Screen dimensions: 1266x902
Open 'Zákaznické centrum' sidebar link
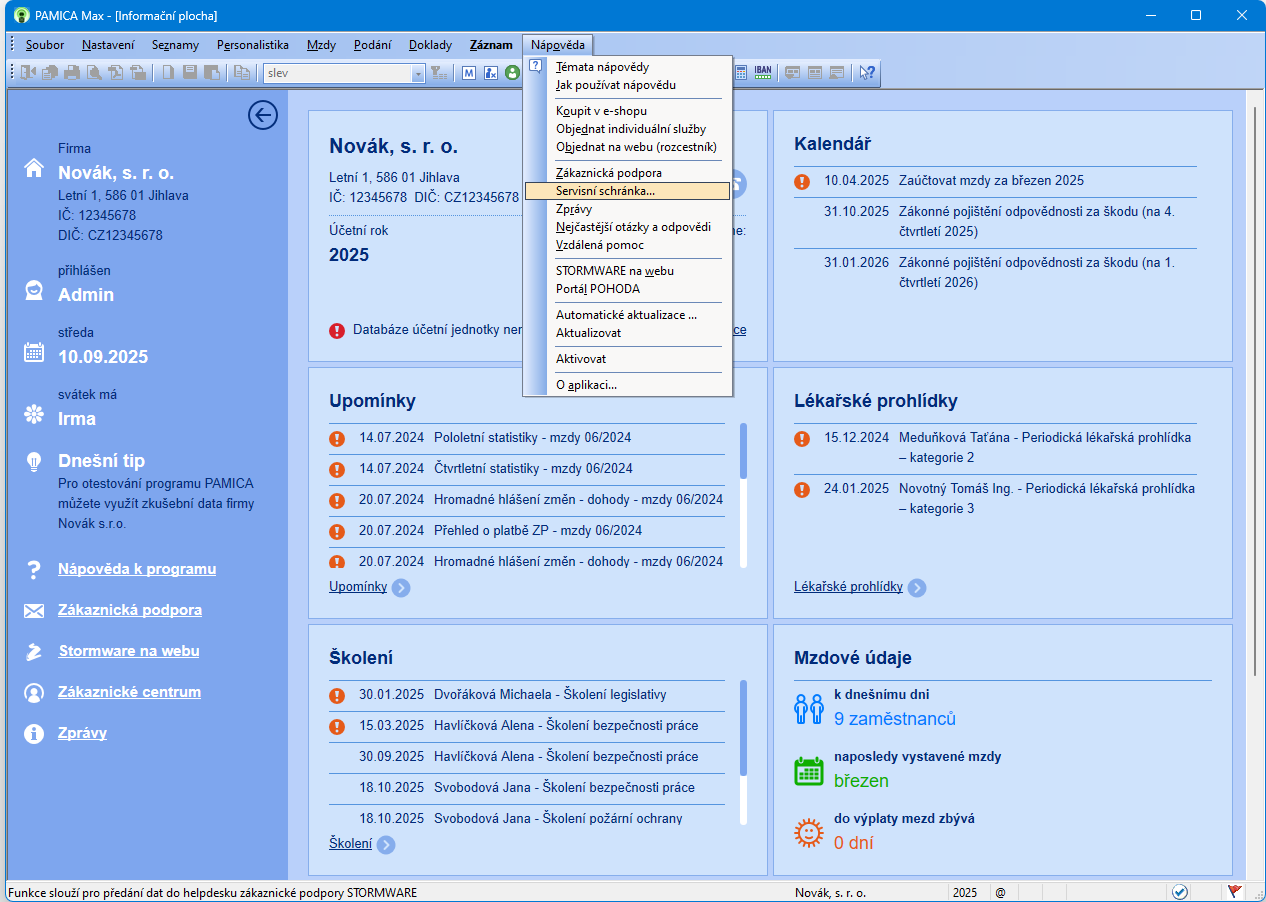pos(129,692)
